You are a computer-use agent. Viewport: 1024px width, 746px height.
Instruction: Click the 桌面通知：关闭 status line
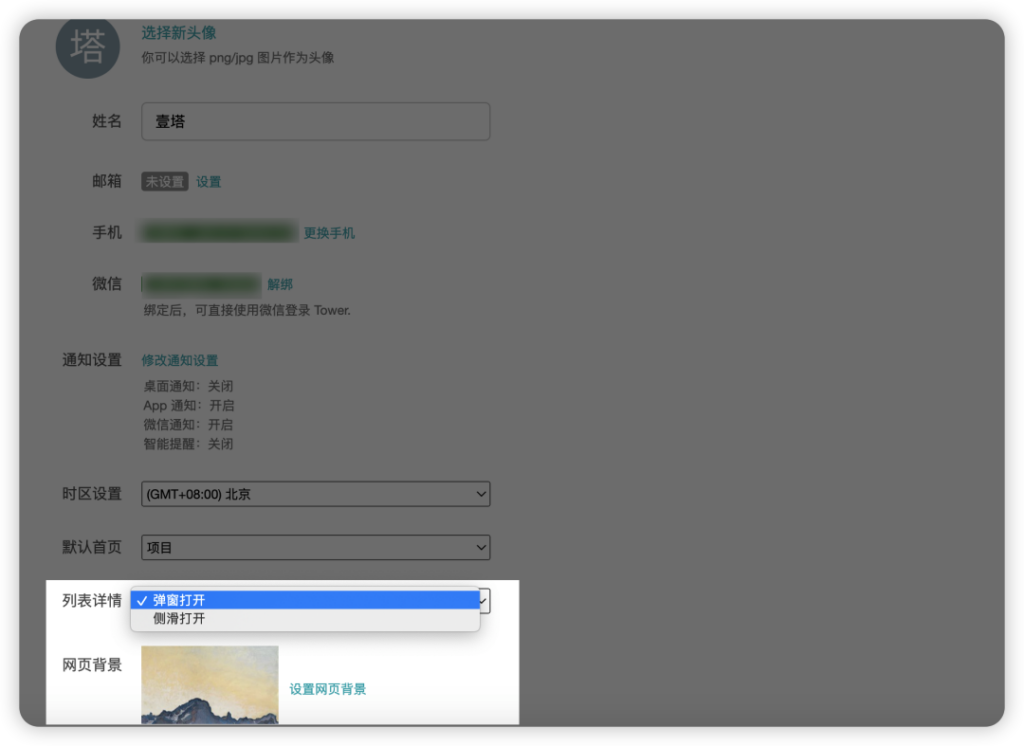click(188, 386)
